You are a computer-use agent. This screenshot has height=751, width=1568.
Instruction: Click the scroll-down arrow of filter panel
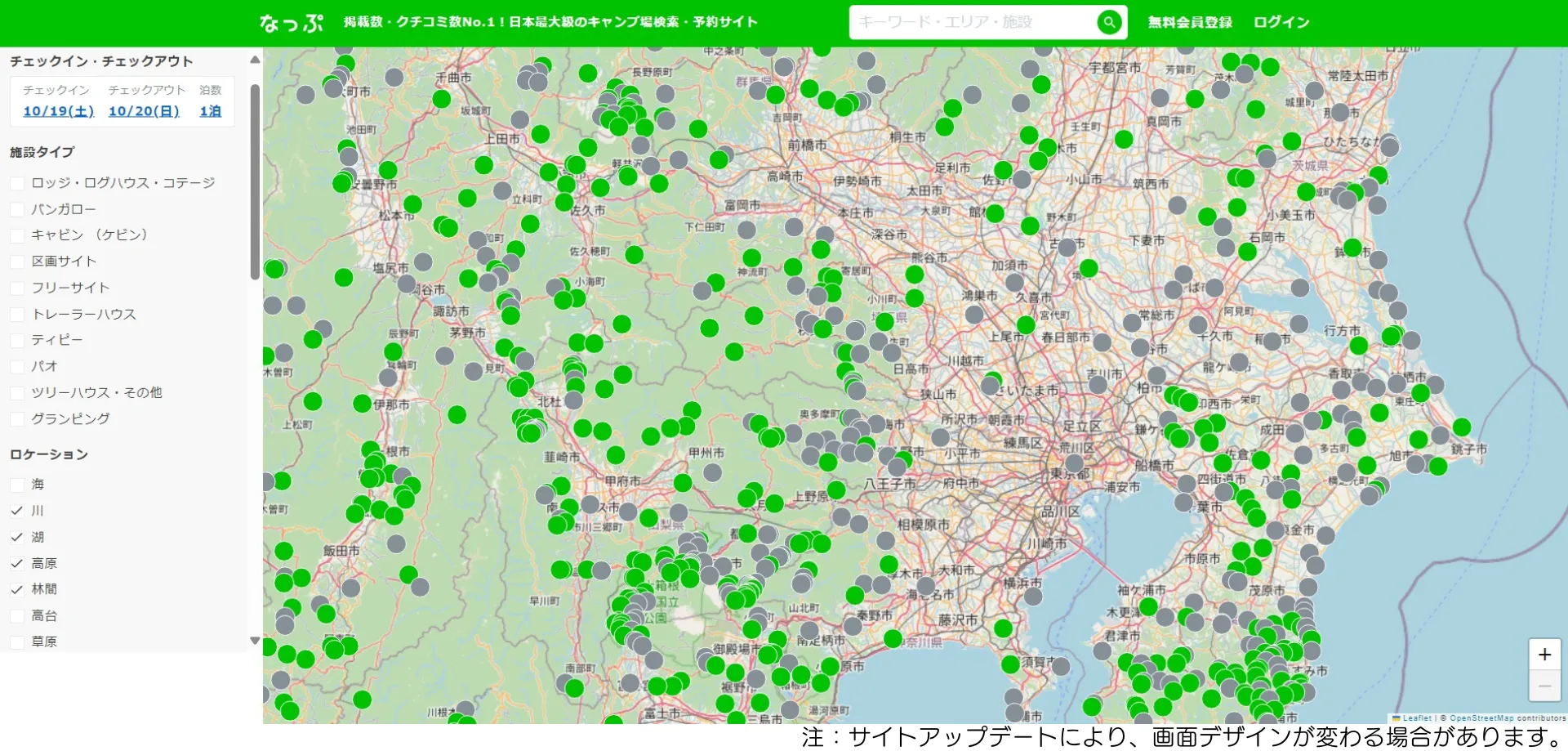coord(255,641)
